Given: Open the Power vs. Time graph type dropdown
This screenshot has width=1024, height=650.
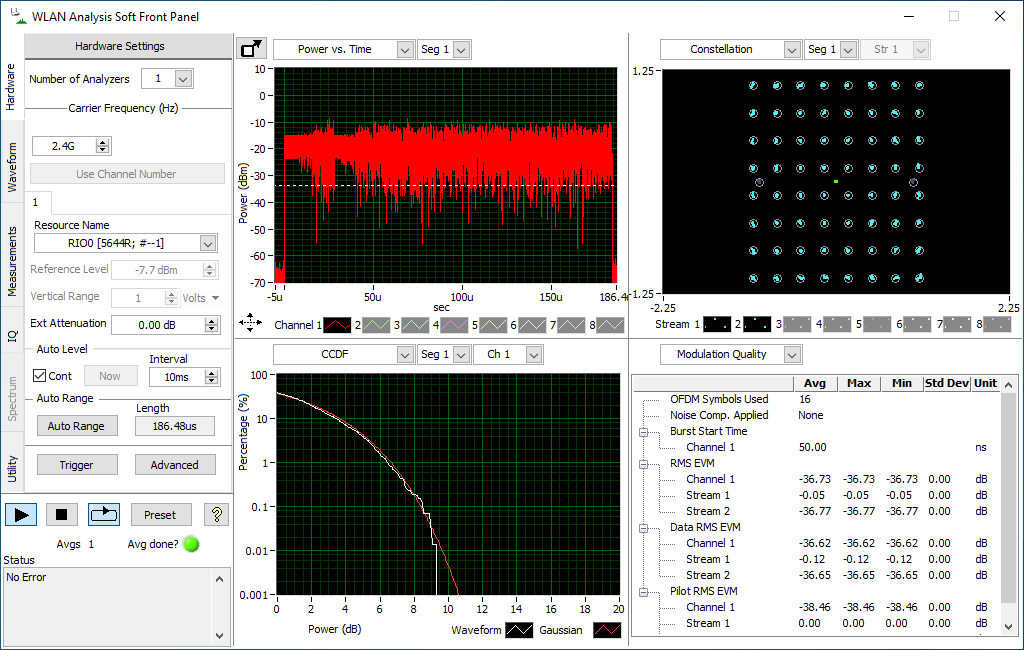Looking at the screenshot, I should (405, 50).
